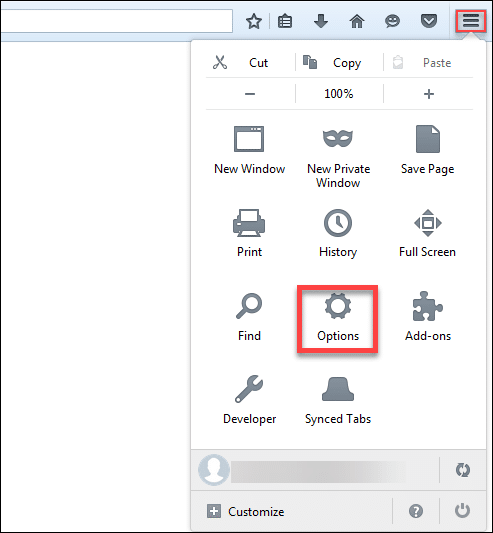Screen dimensions: 493x533
Task: Show bookmarks list icon in toolbar
Action: click(x=285, y=21)
